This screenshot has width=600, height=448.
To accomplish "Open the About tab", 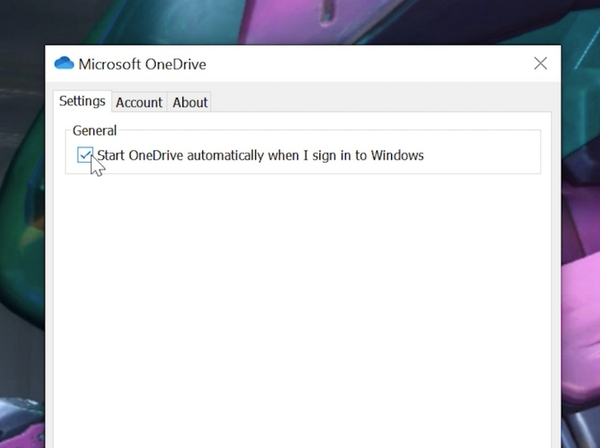I will click(x=190, y=102).
